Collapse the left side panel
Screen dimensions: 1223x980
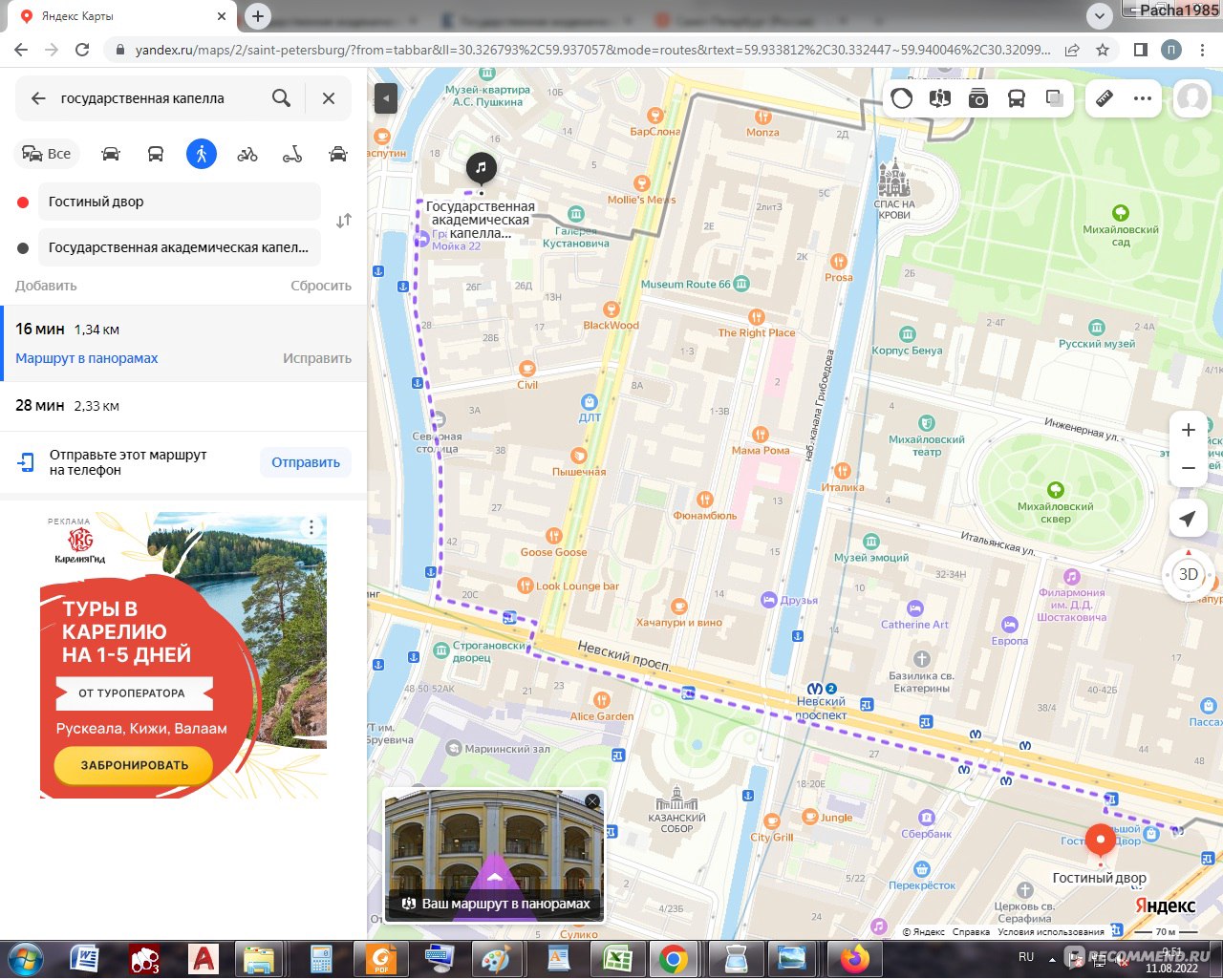pyautogui.click(x=385, y=98)
